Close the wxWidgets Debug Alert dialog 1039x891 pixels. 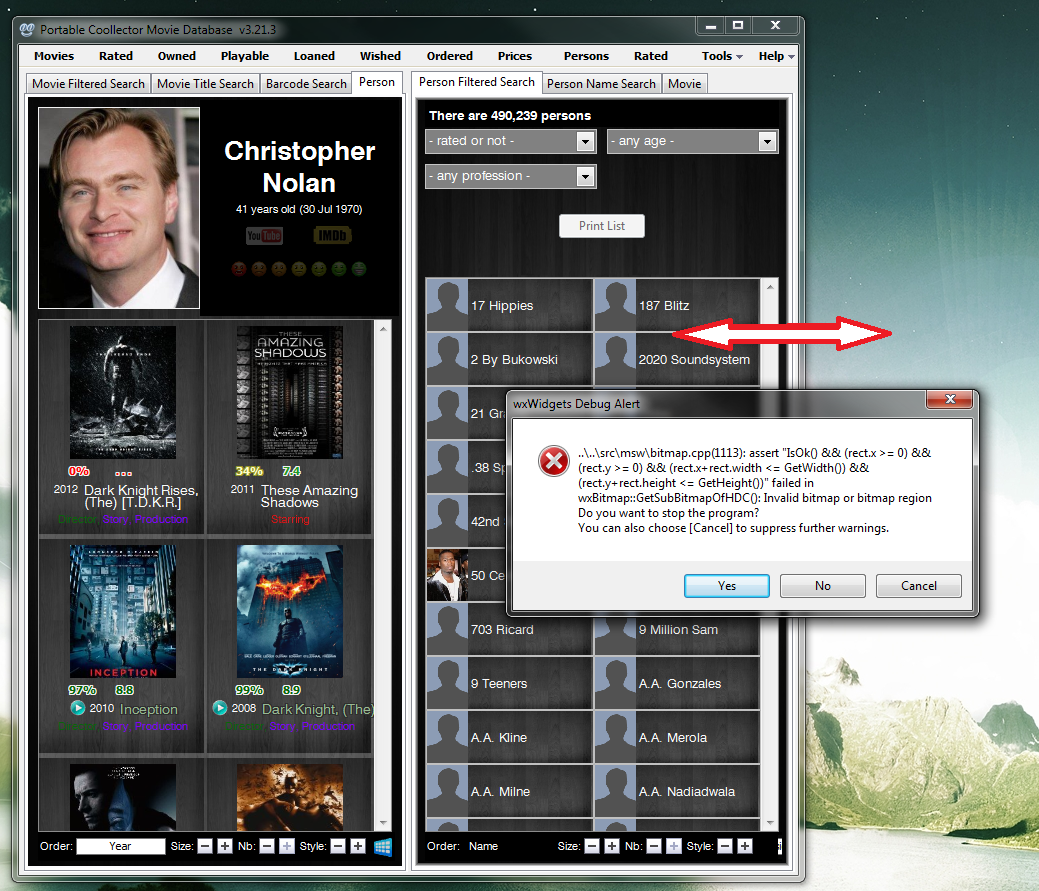[x=950, y=399]
